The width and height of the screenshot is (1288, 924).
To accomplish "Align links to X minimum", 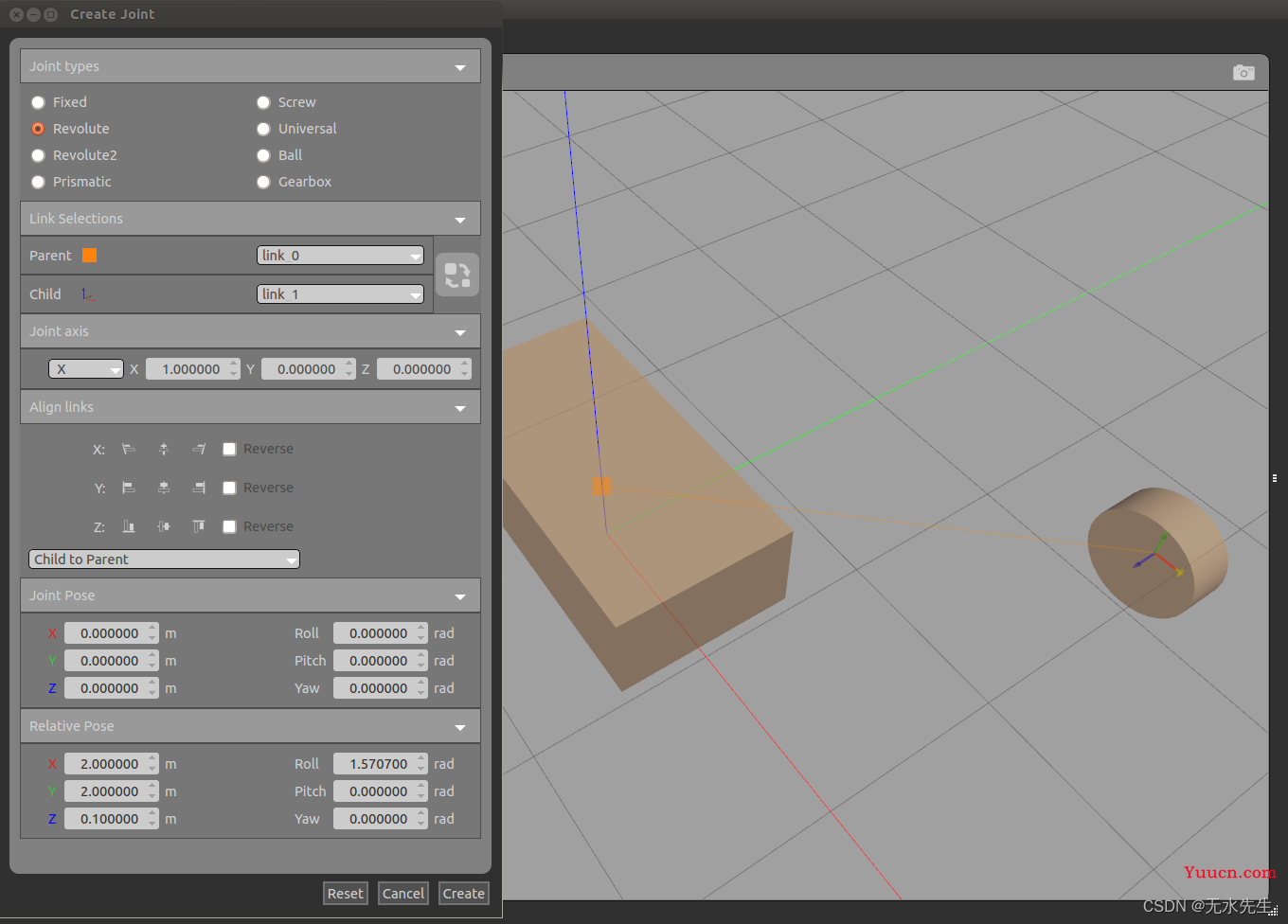I will (x=129, y=449).
